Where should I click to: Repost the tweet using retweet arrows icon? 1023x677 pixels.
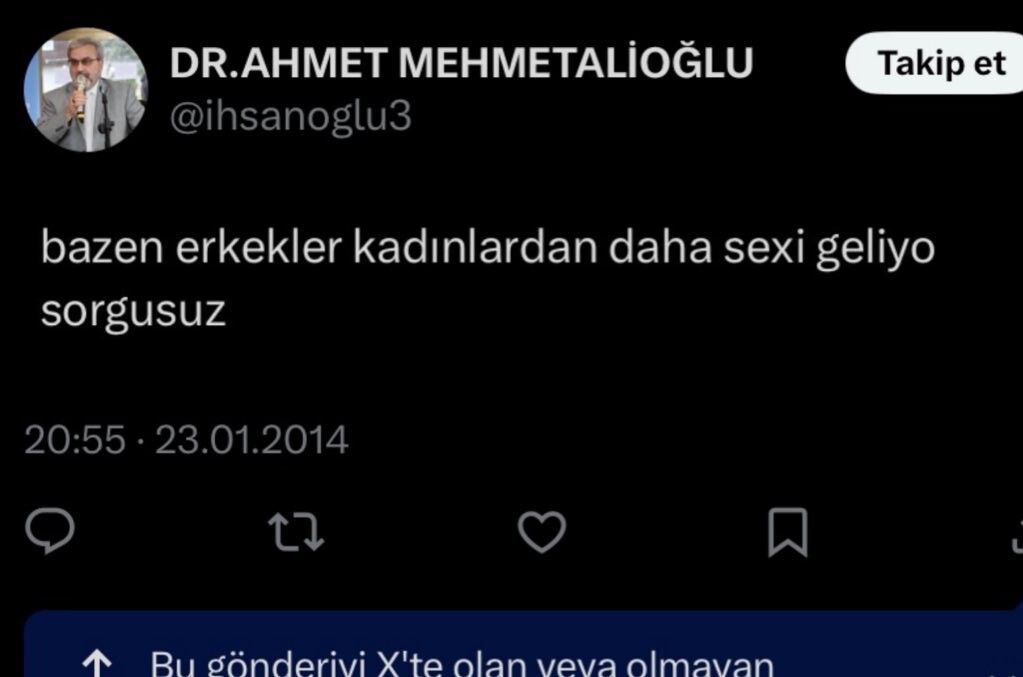point(296,532)
